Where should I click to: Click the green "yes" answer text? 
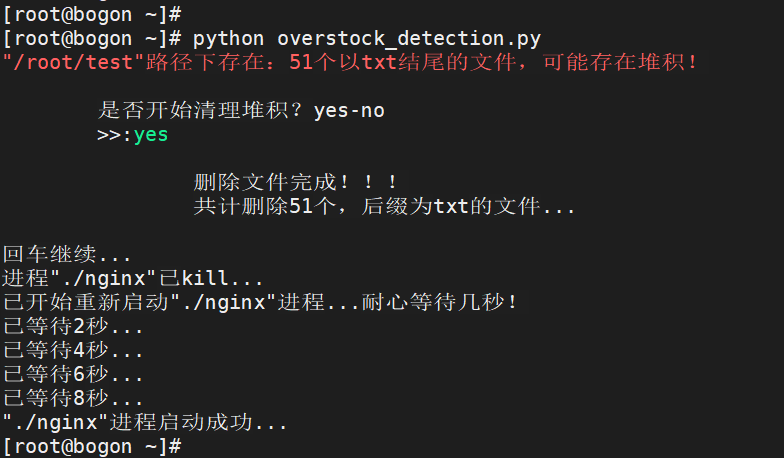(151, 135)
